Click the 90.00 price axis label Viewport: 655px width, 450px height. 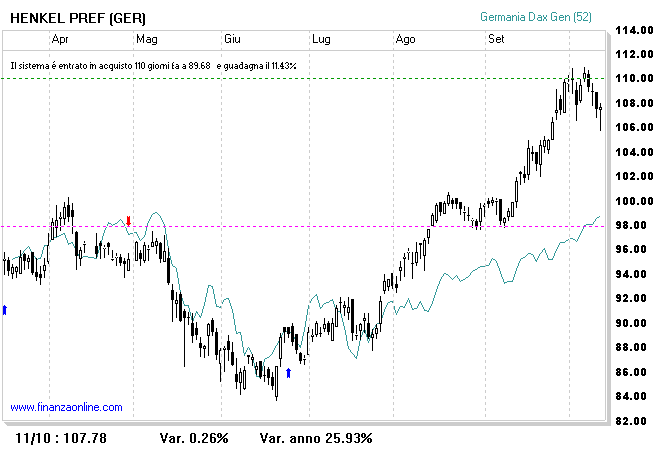coord(631,323)
